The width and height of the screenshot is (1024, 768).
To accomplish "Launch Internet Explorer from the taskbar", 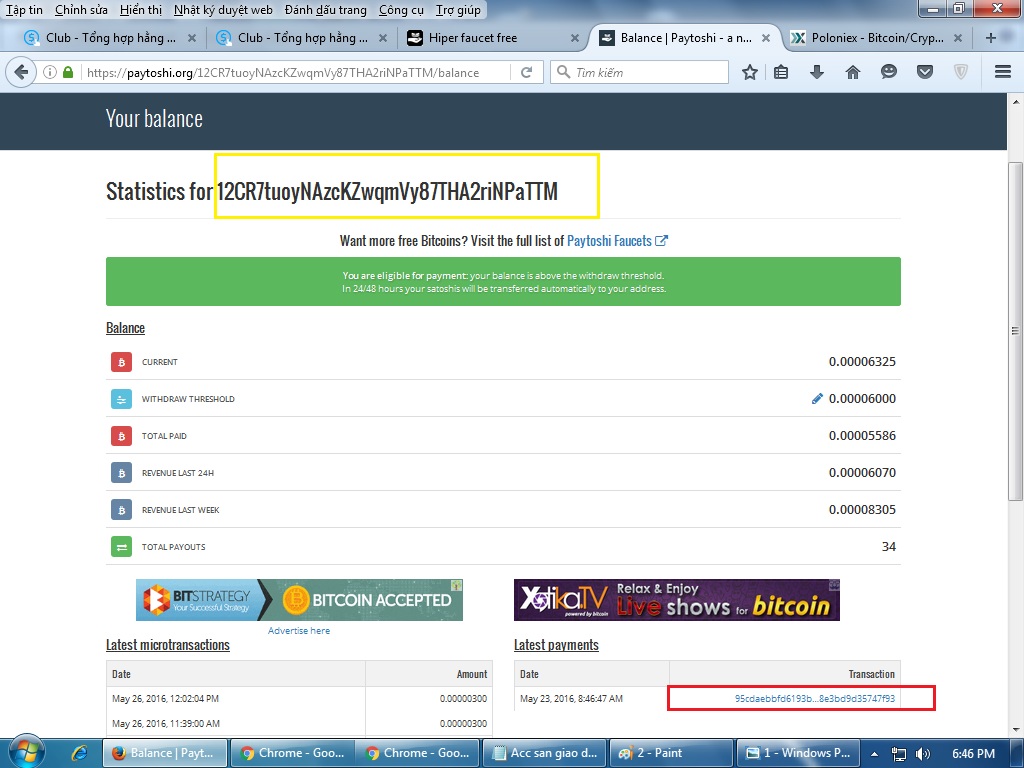I will pyautogui.click(x=80, y=753).
